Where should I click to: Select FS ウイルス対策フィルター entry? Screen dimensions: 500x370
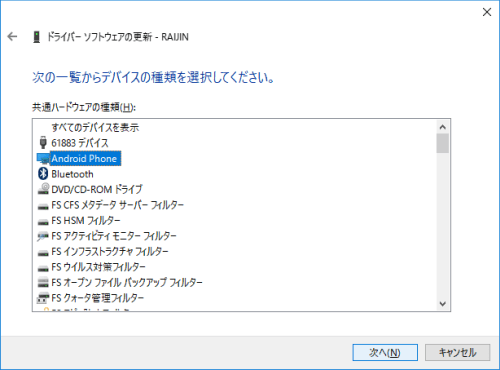[98, 267]
